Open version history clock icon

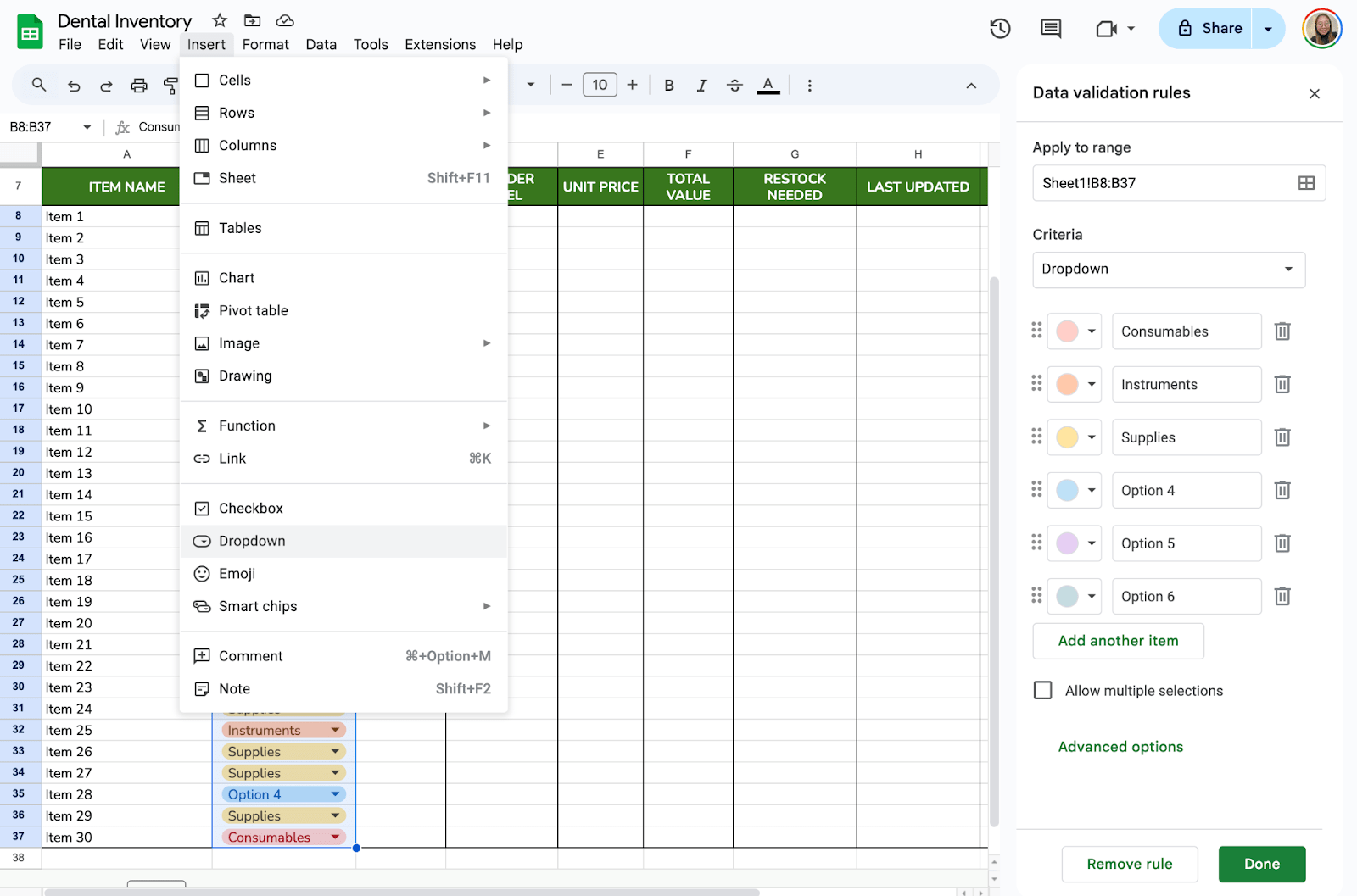[x=1000, y=29]
